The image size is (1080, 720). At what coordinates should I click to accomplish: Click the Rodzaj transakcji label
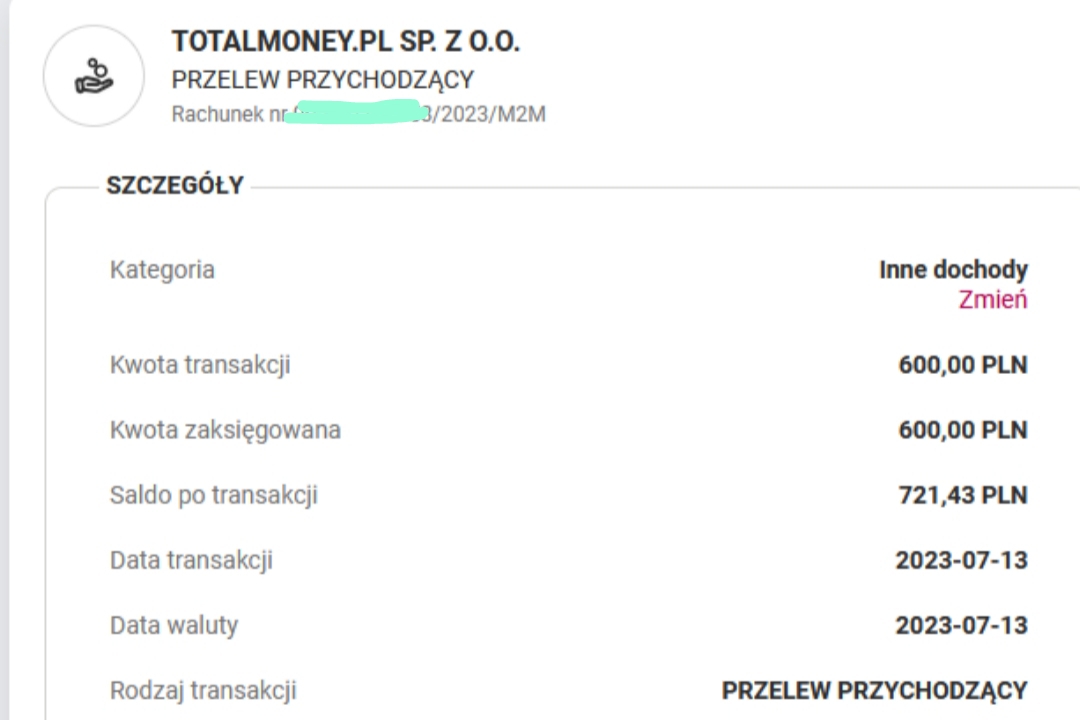203,691
